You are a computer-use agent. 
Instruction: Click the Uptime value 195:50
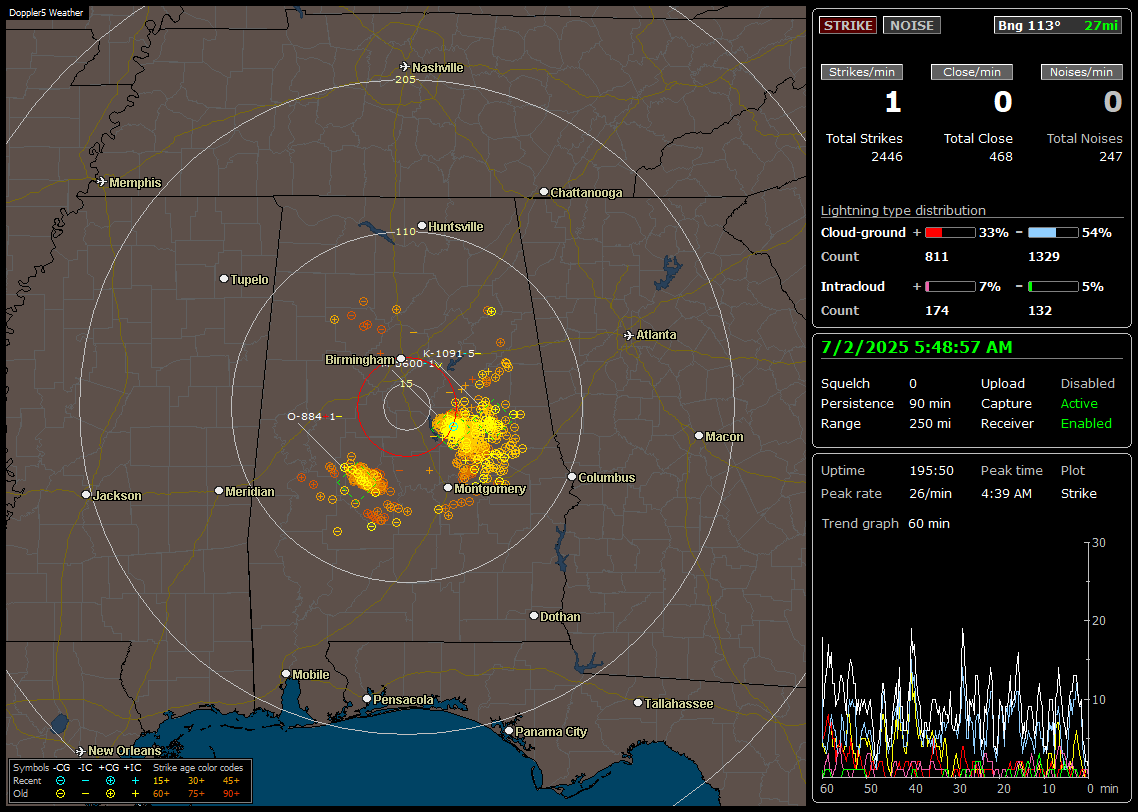[931, 471]
